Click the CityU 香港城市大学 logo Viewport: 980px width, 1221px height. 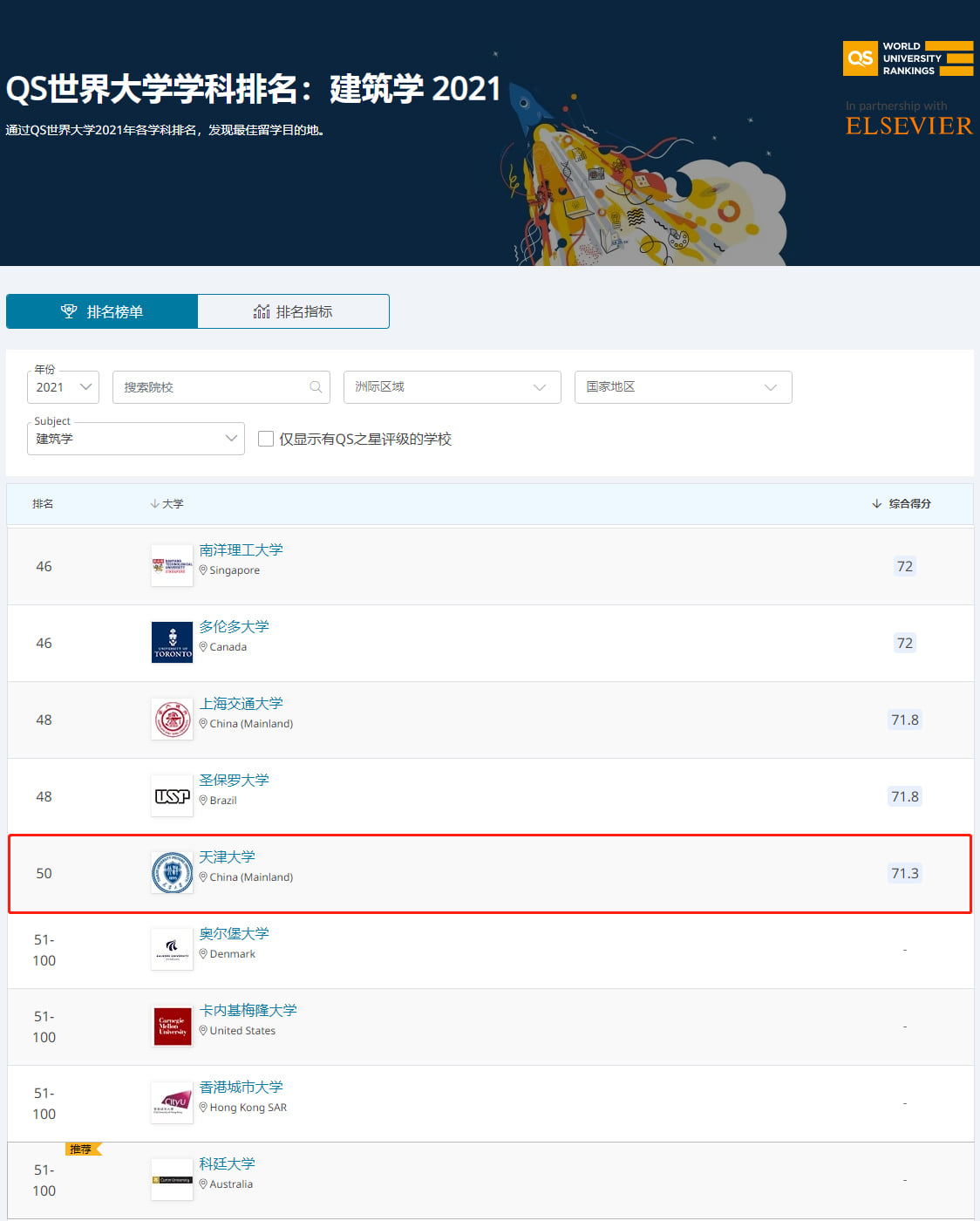172,1103
